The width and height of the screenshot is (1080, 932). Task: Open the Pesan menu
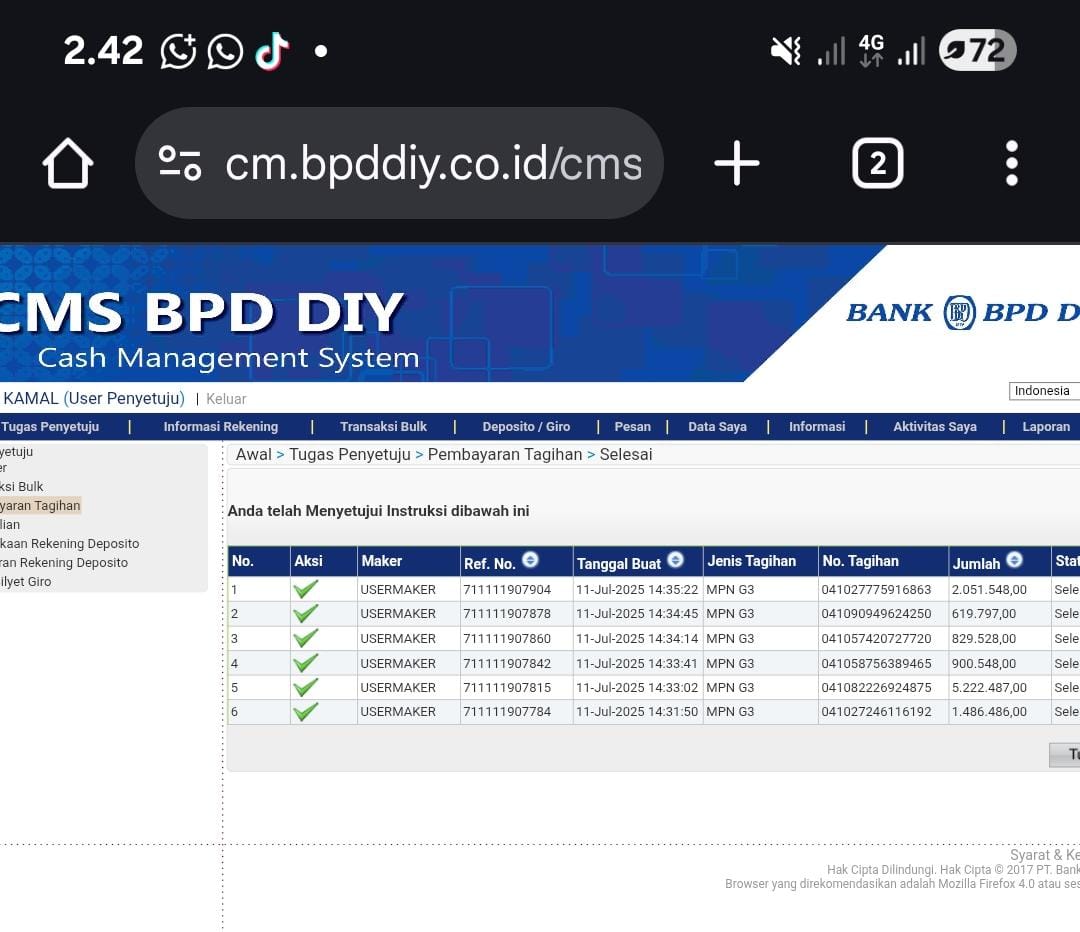632,427
